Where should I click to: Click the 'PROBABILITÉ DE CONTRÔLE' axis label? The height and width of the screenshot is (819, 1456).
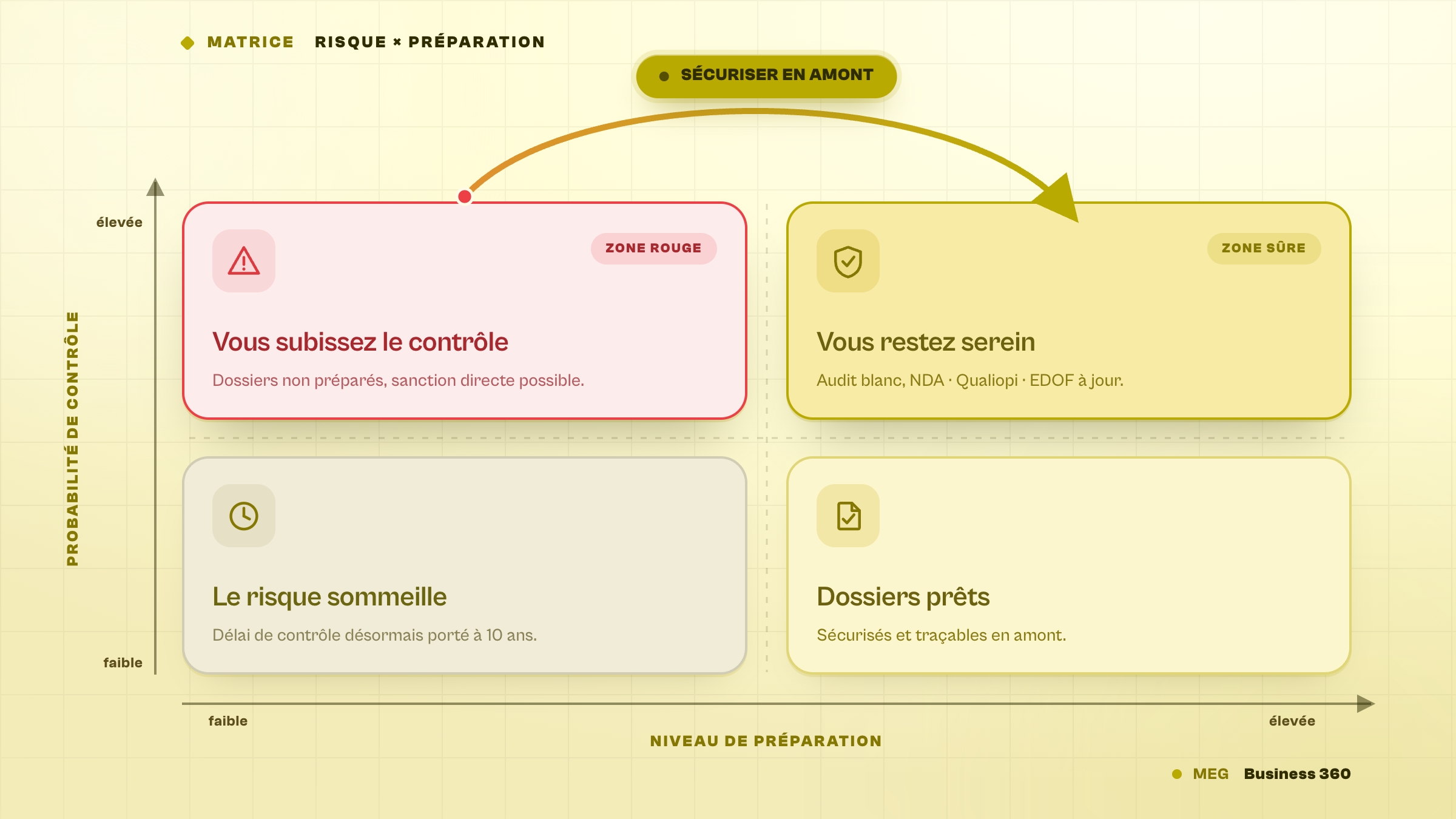click(x=72, y=439)
